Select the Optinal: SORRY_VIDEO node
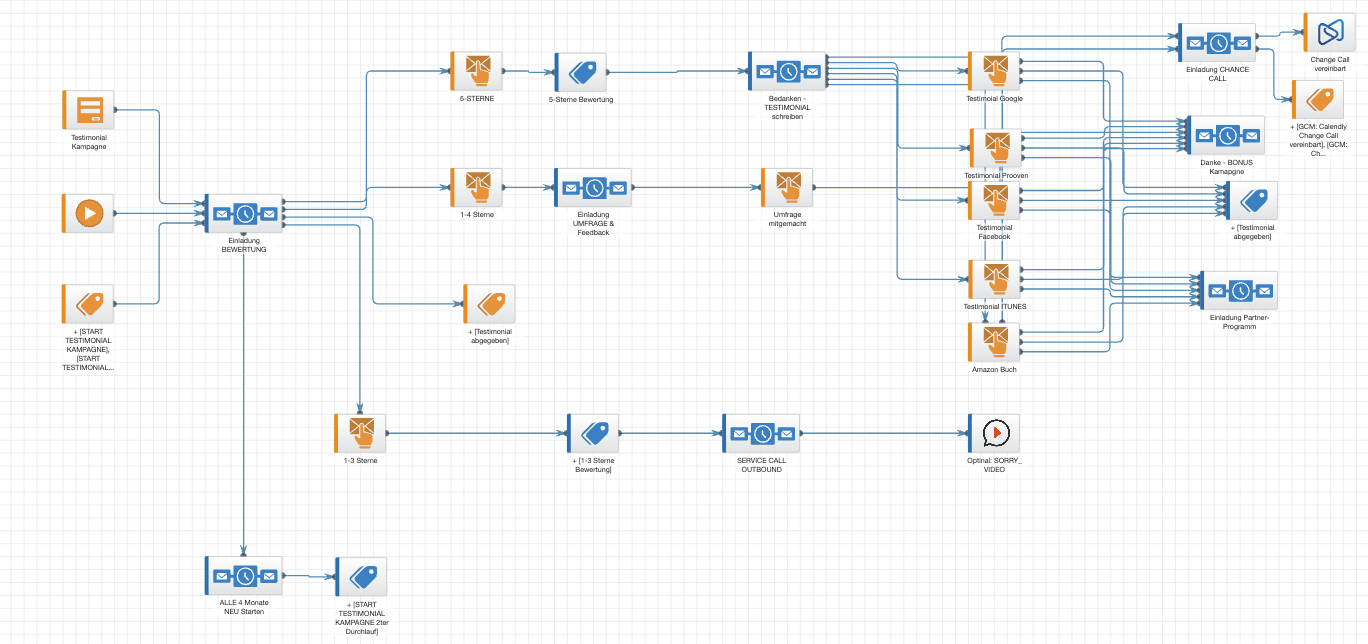Viewport: 1368px width, 644px height. pos(994,434)
